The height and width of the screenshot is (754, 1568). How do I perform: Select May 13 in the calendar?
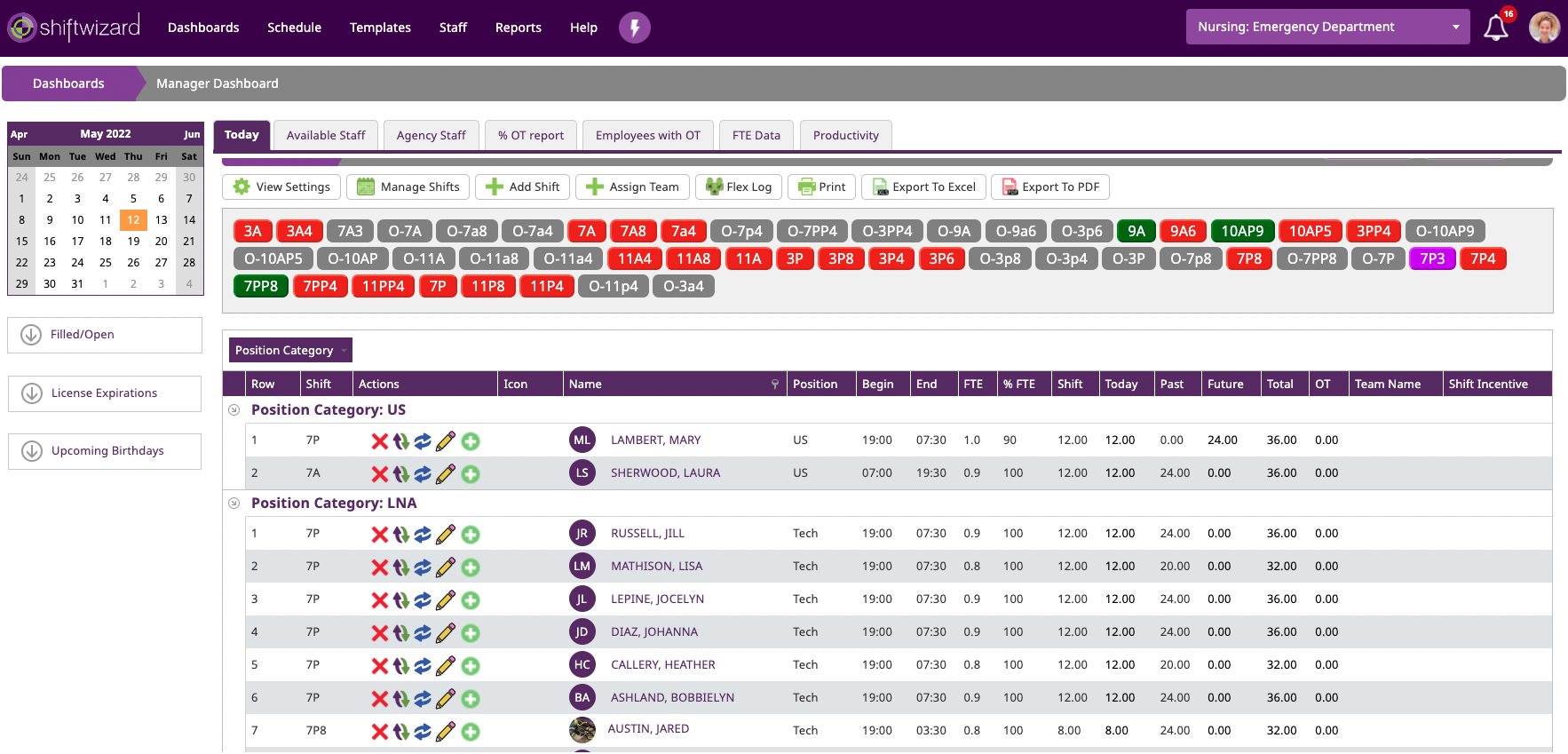point(161,220)
